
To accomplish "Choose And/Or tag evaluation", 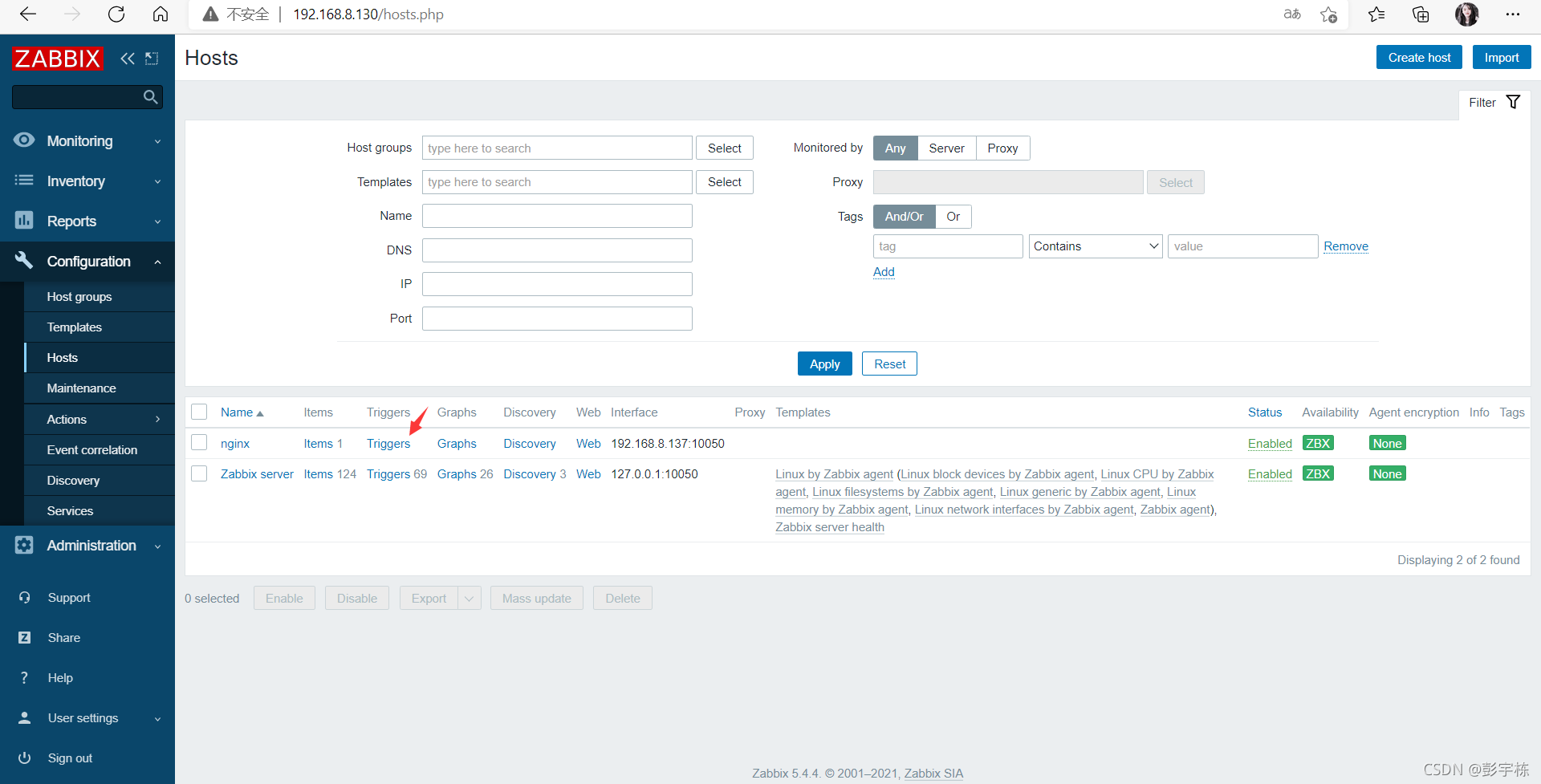I will tap(904, 217).
